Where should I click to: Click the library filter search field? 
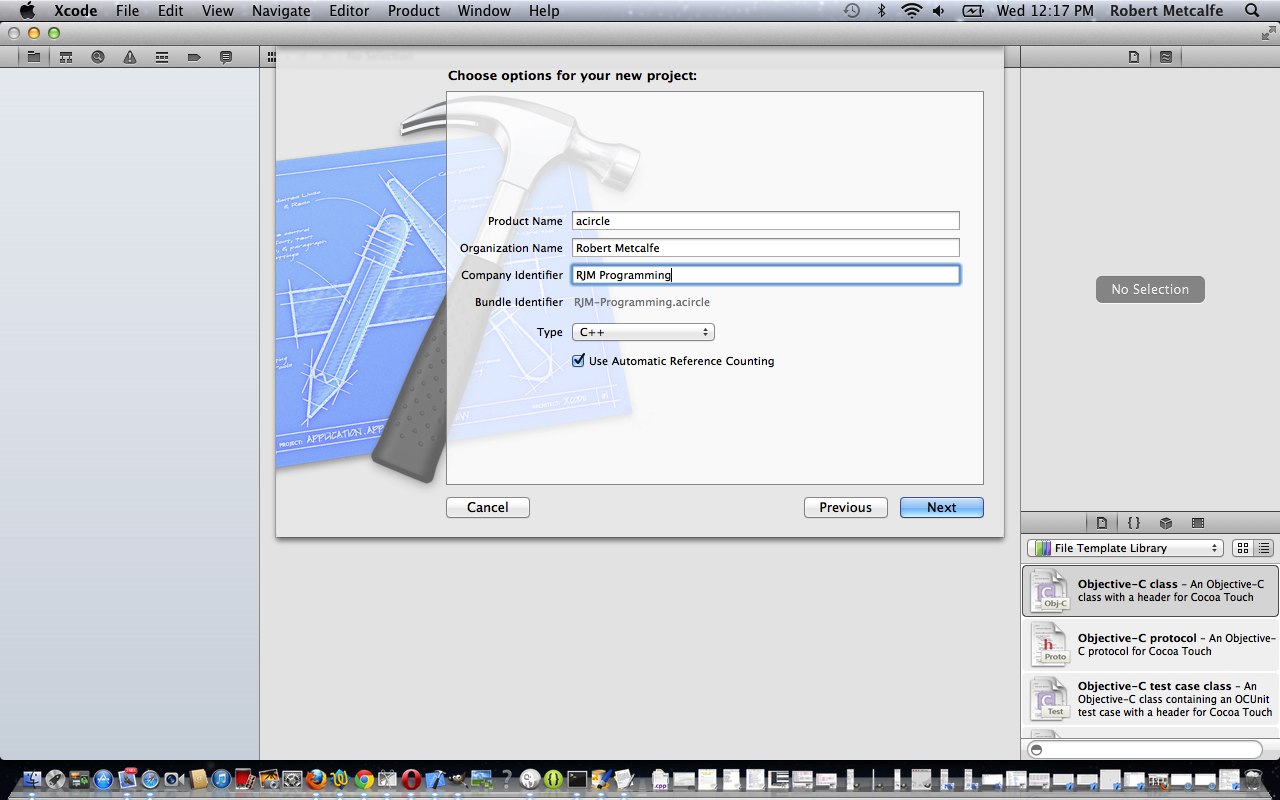[1145, 750]
